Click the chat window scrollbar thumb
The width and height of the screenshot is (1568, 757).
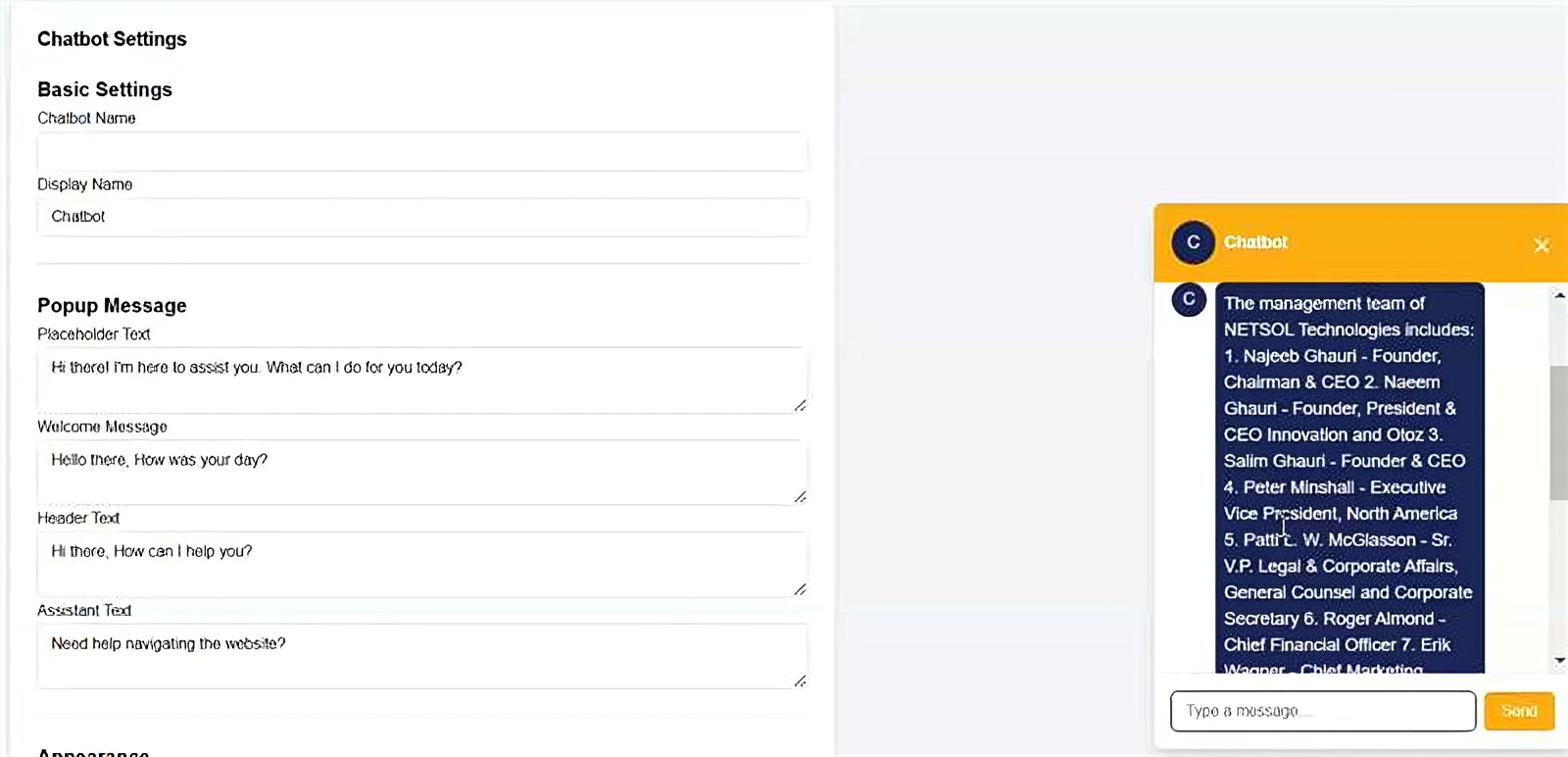(x=1559, y=432)
